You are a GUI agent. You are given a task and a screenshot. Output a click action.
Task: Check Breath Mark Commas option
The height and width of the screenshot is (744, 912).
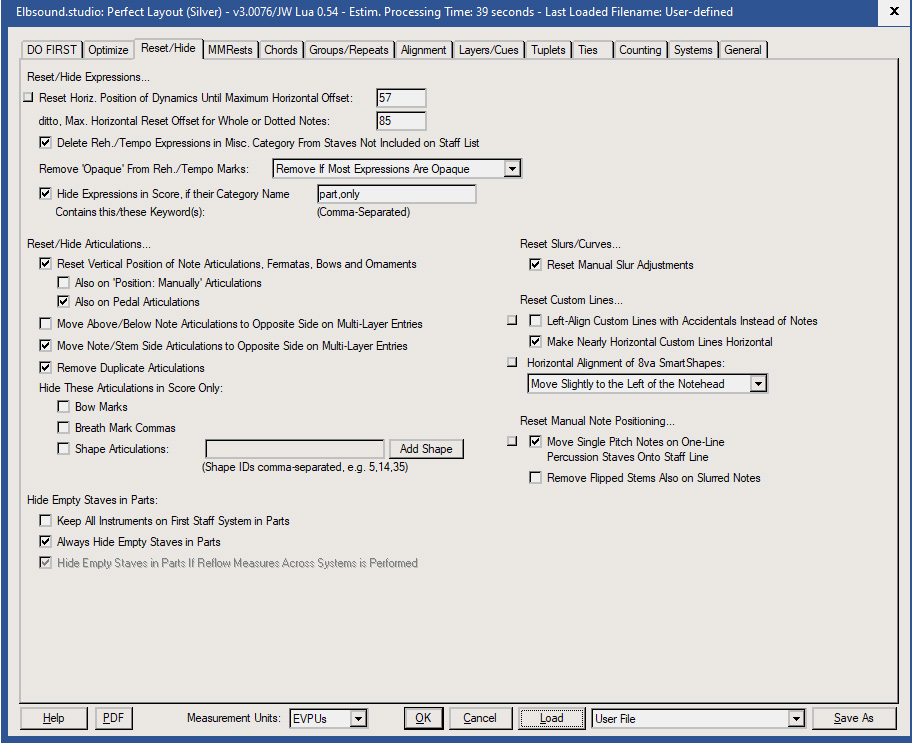pos(65,427)
